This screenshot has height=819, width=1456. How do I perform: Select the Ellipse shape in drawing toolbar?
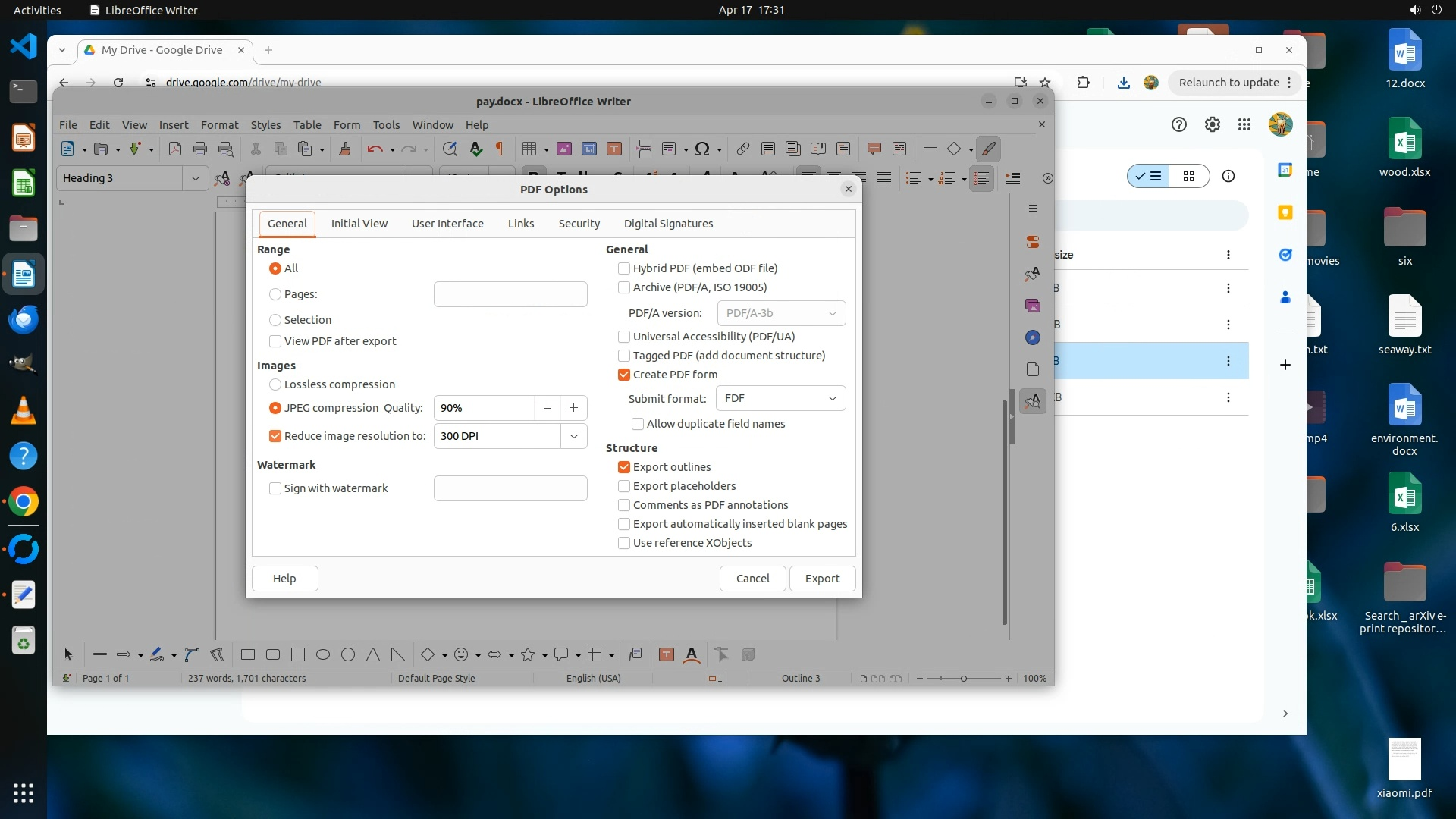323,655
